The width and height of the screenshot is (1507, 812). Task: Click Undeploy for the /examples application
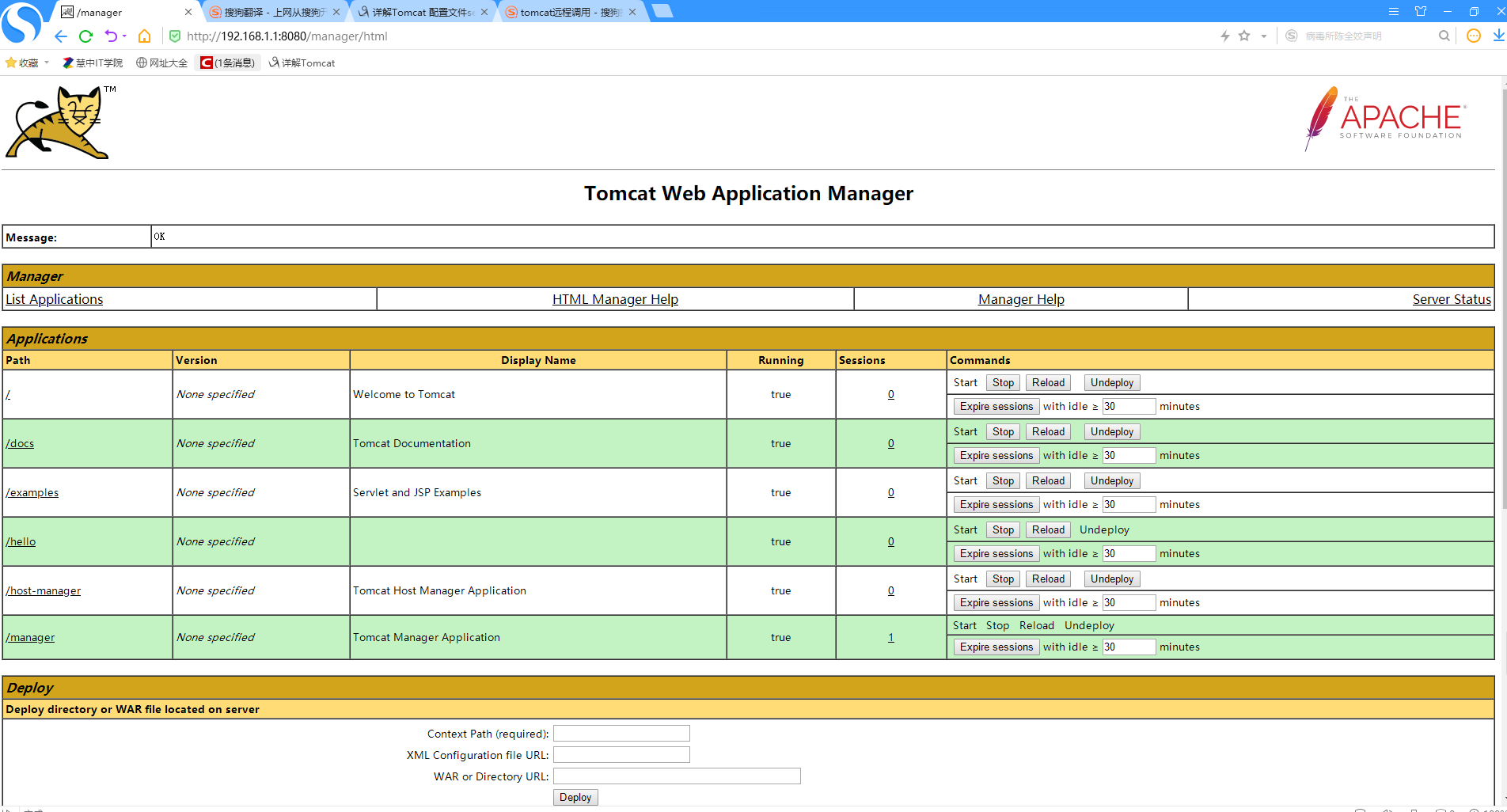(x=1112, y=480)
